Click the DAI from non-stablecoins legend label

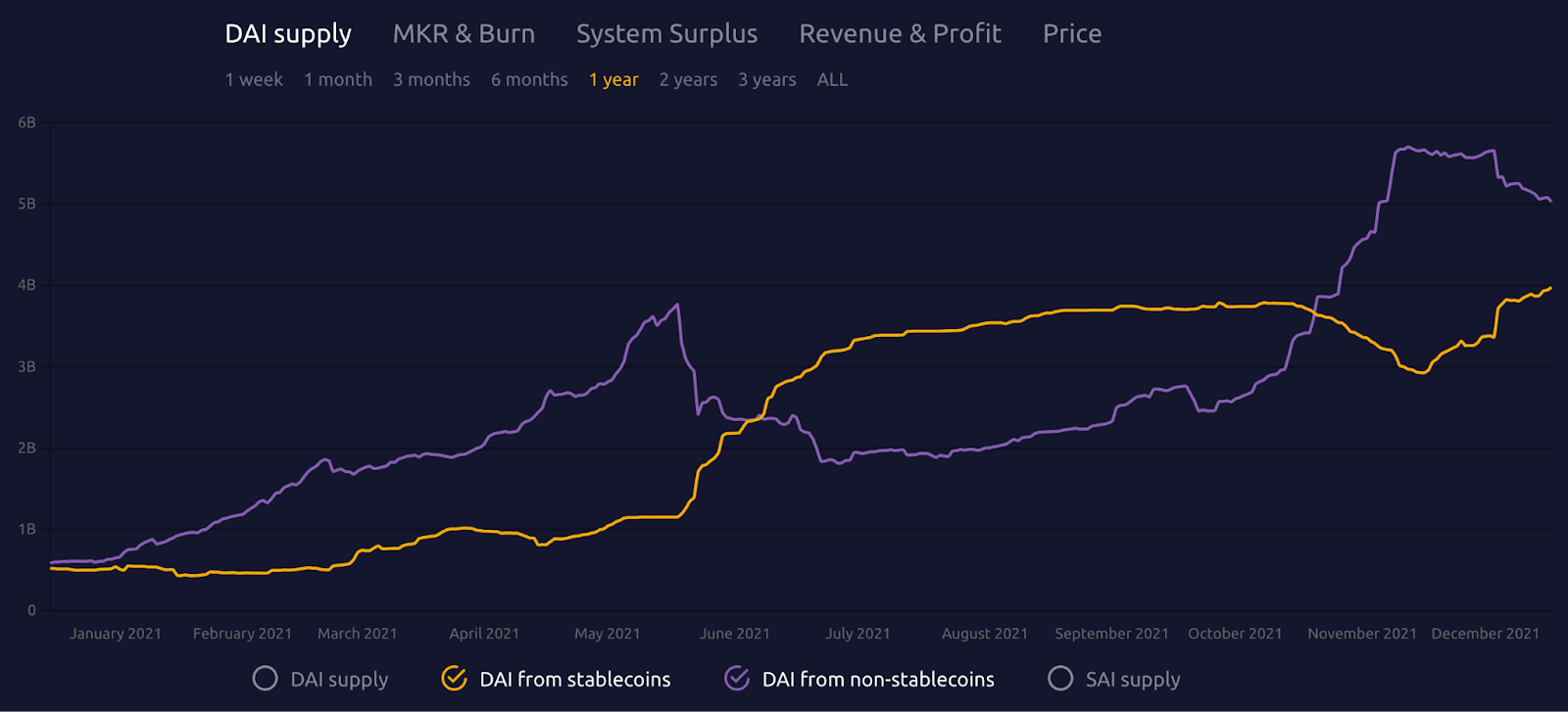[x=878, y=679]
